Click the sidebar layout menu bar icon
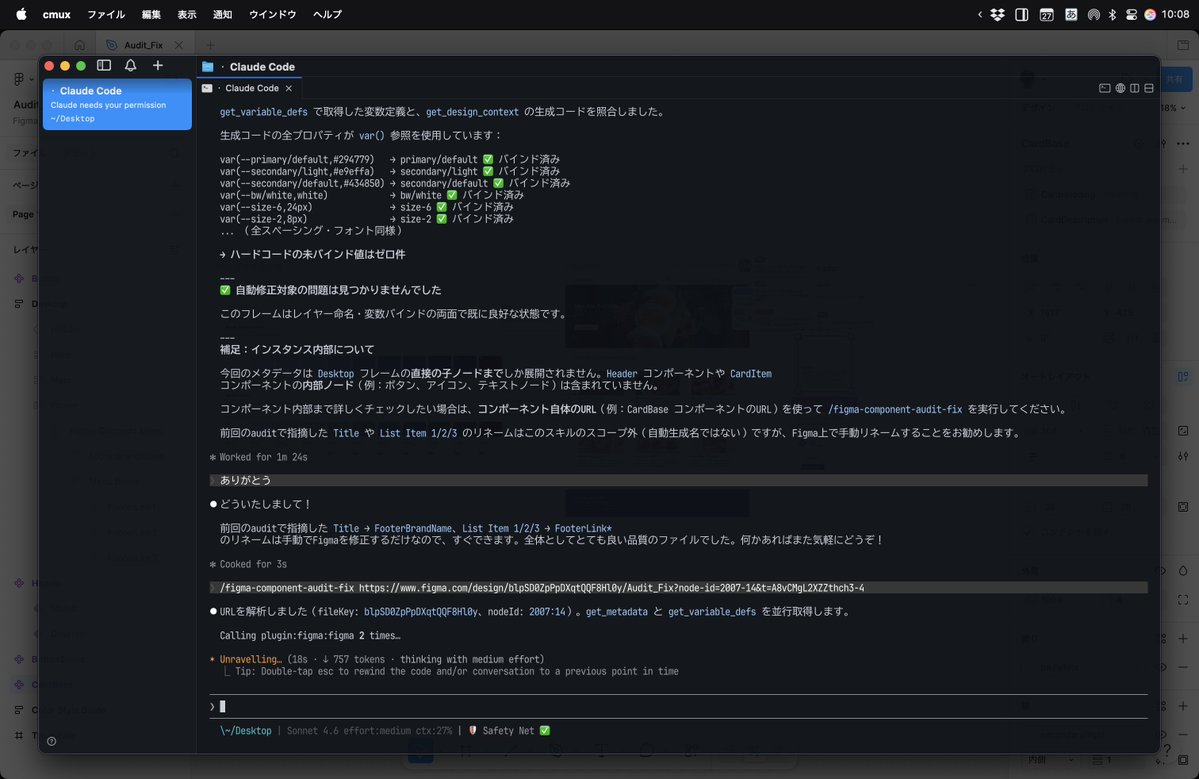Viewport: 1199px width, 779px height. click(x=1022, y=14)
